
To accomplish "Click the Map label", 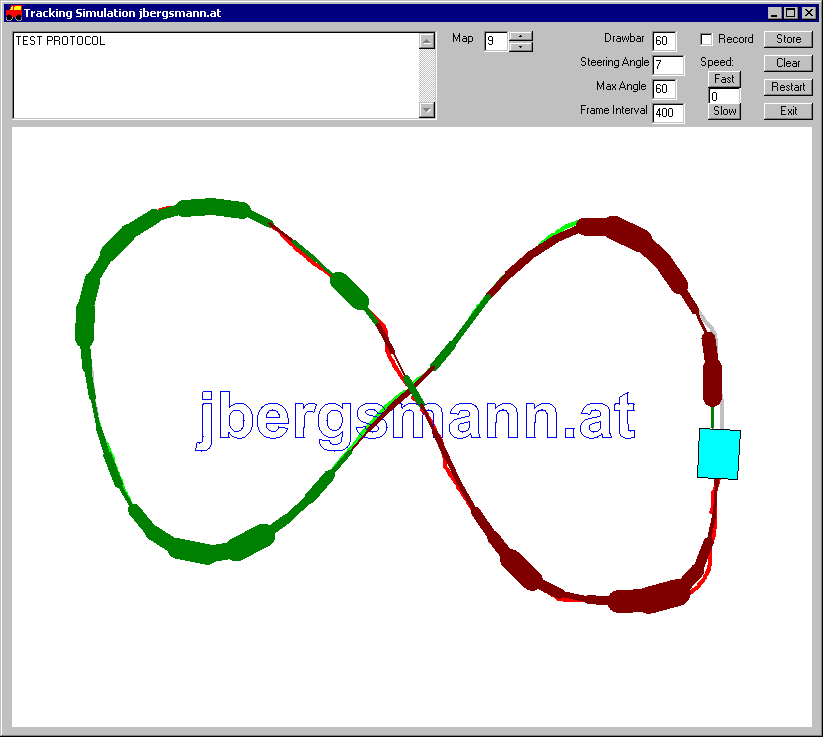I will [x=462, y=38].
